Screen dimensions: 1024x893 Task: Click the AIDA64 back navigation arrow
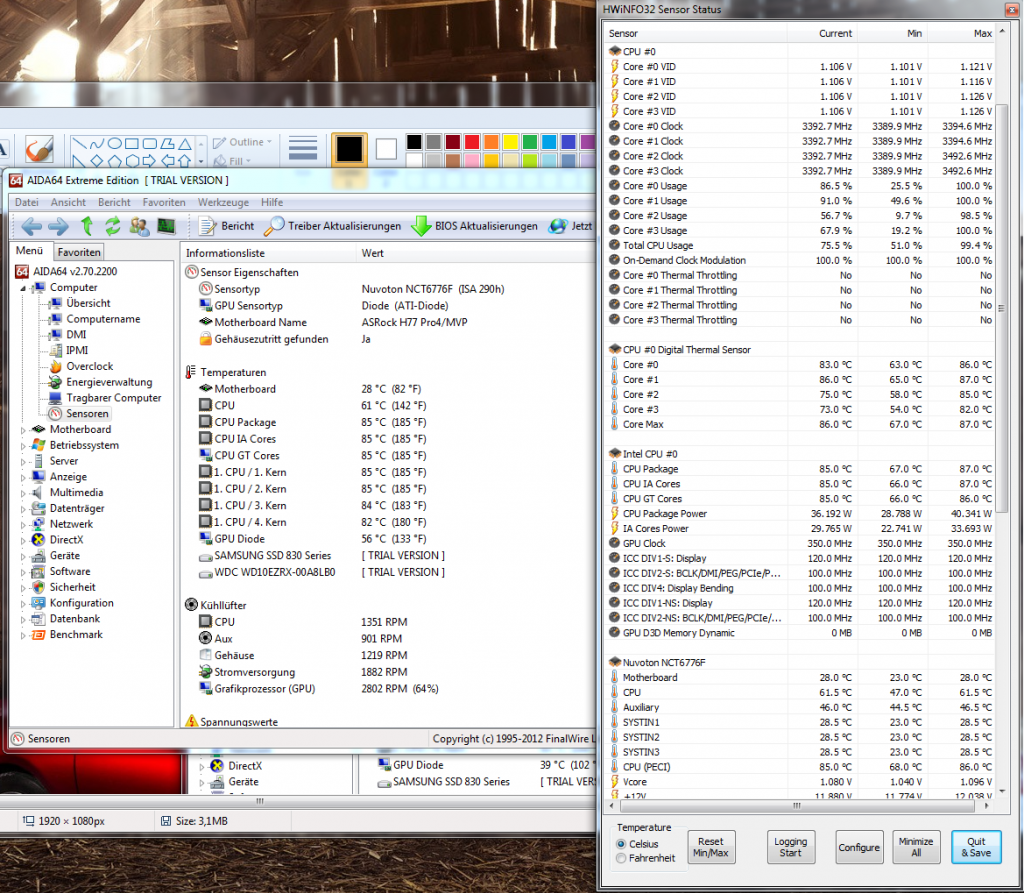pos(30,226)
